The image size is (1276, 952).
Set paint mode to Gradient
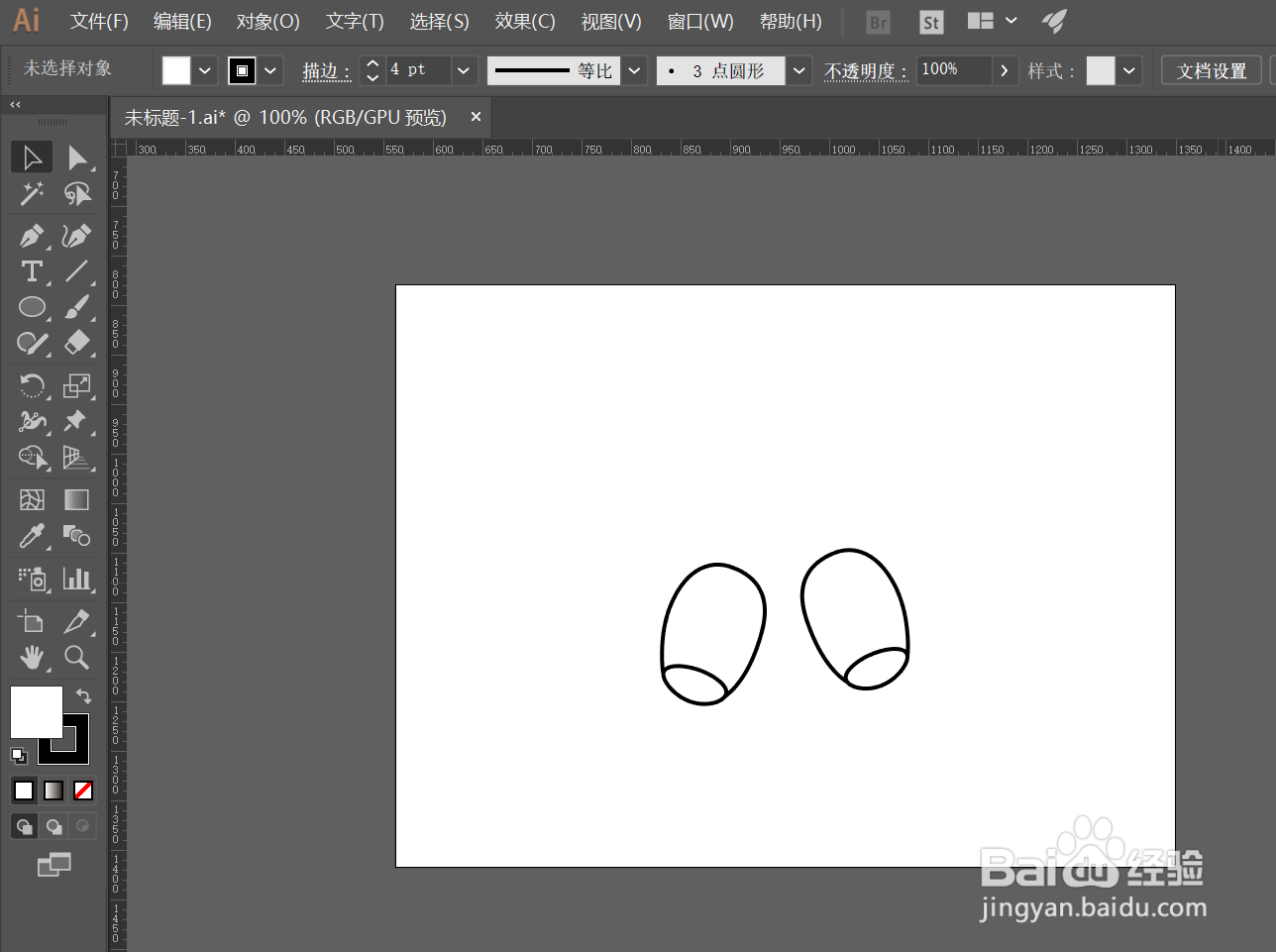point(53,790)
